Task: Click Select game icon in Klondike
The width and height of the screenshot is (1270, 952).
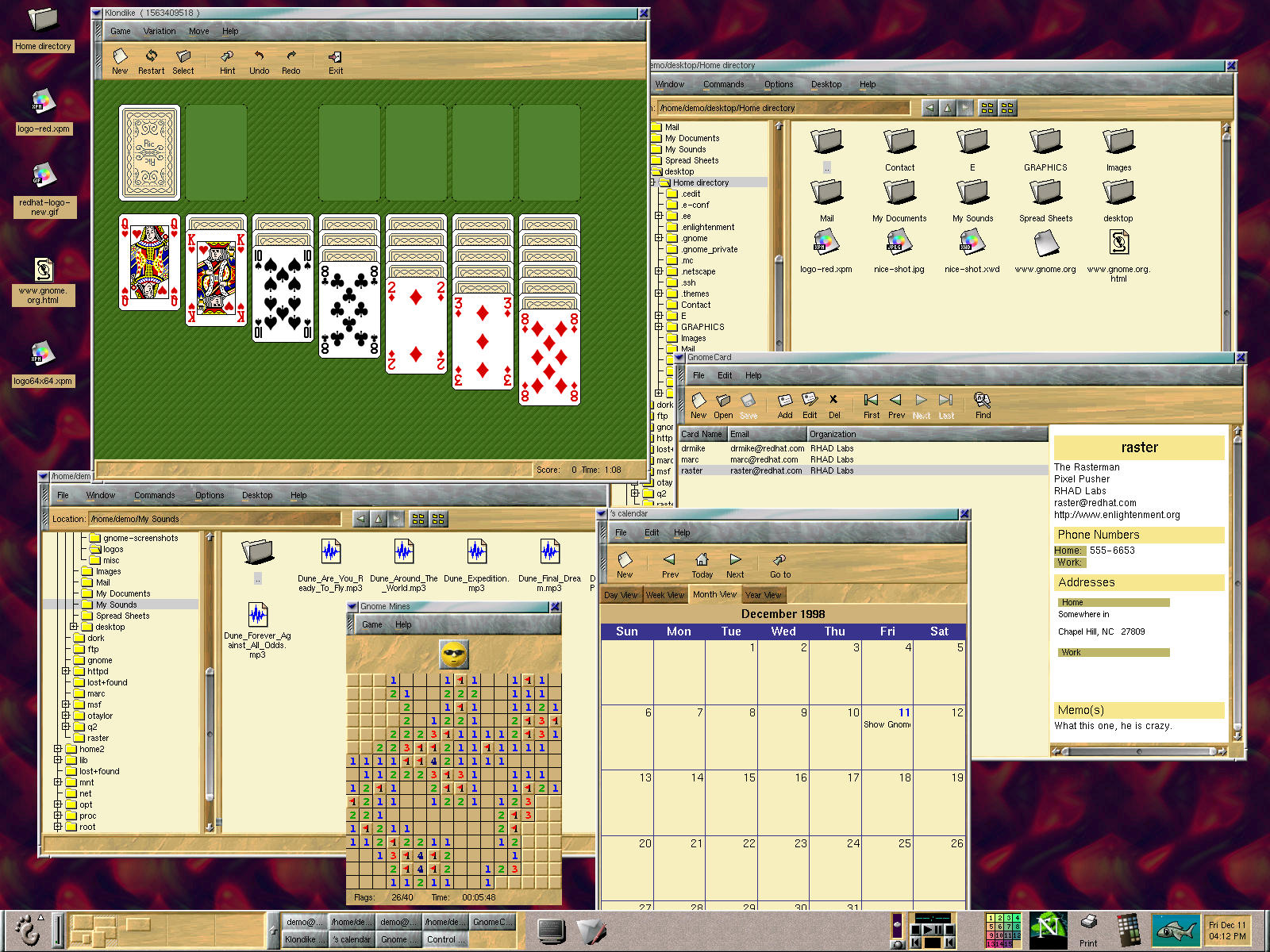Action: click(183, 61)
